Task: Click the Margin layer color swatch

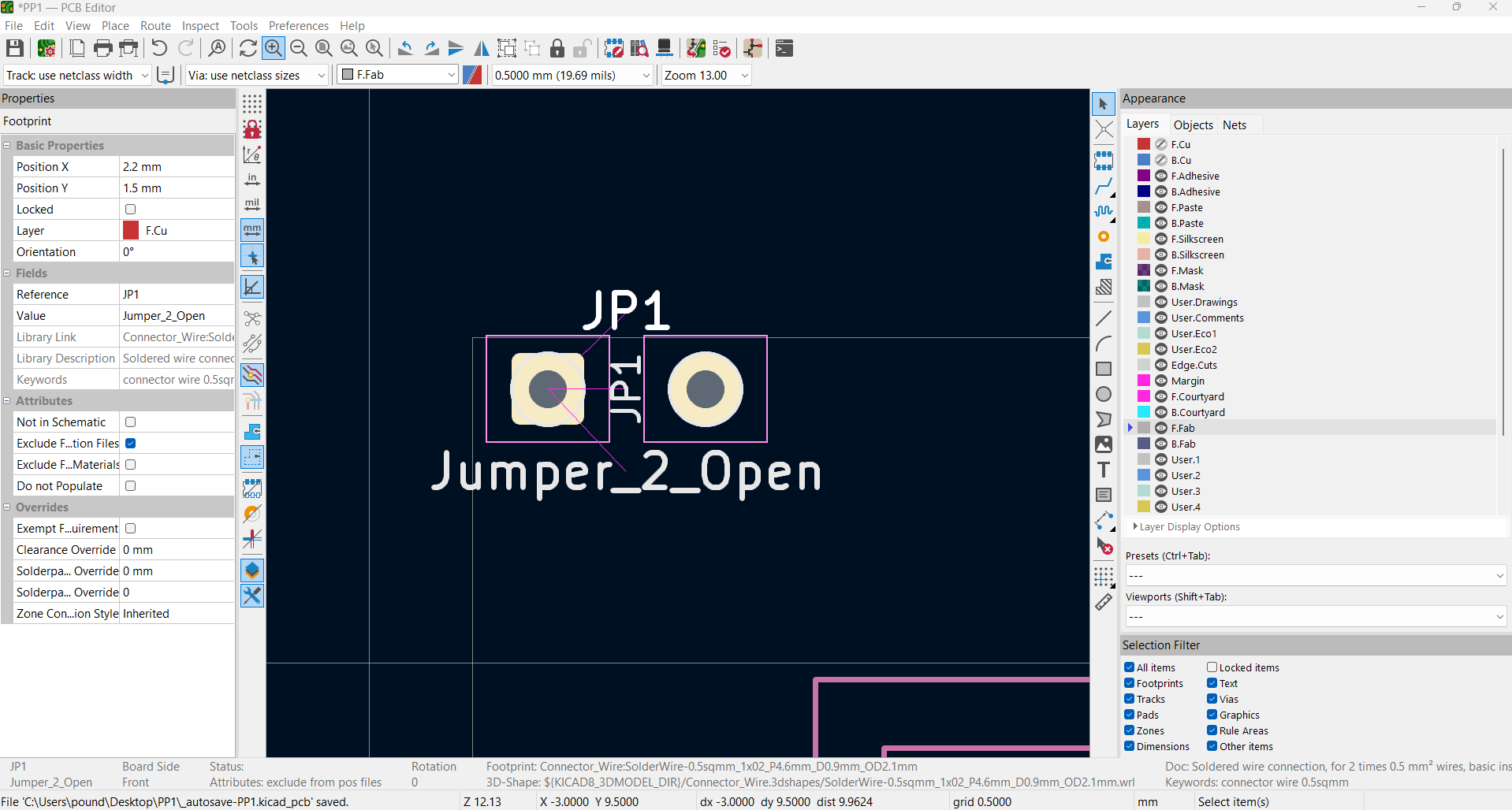Action: tap(1144, 381)
